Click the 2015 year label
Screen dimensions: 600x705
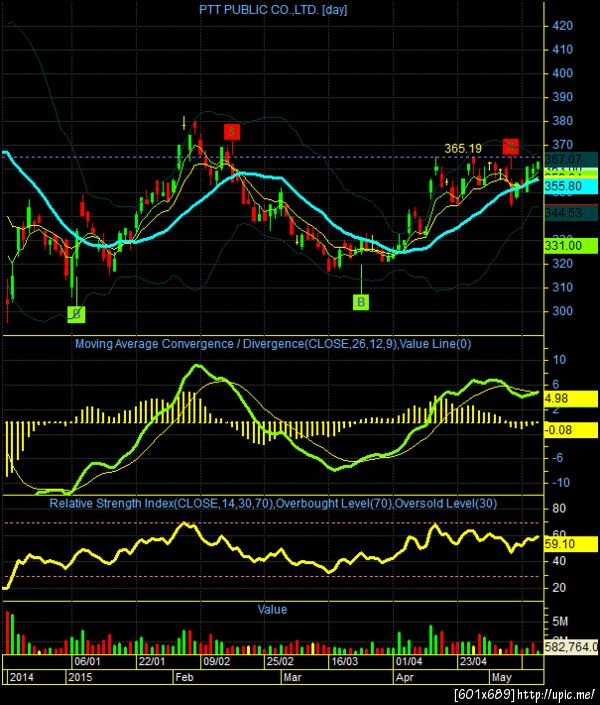tap(80, 677)
